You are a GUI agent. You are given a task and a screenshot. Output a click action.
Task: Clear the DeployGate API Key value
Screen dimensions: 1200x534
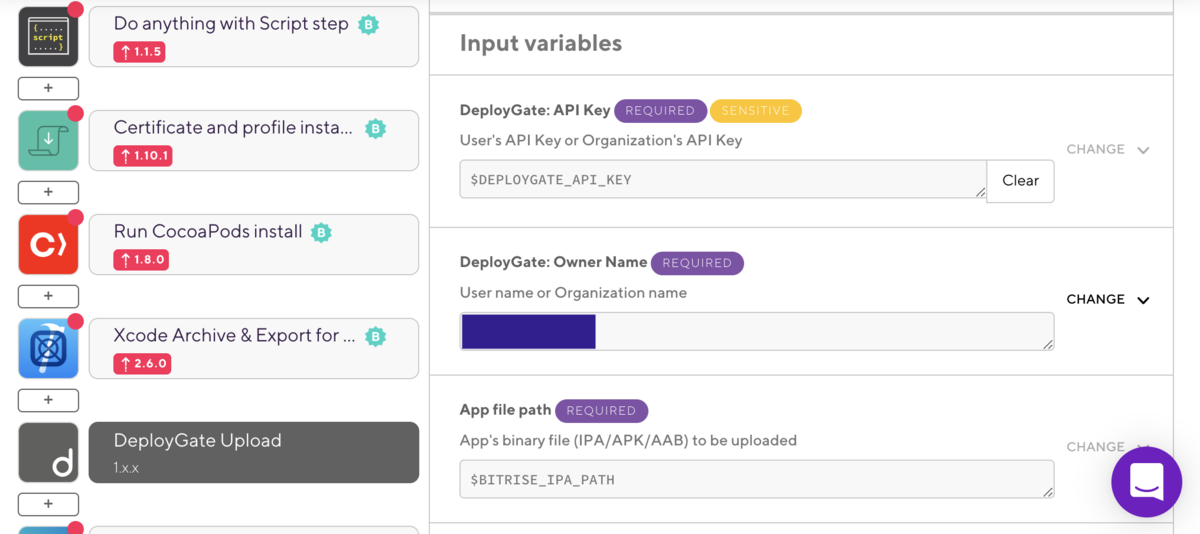1020,181
